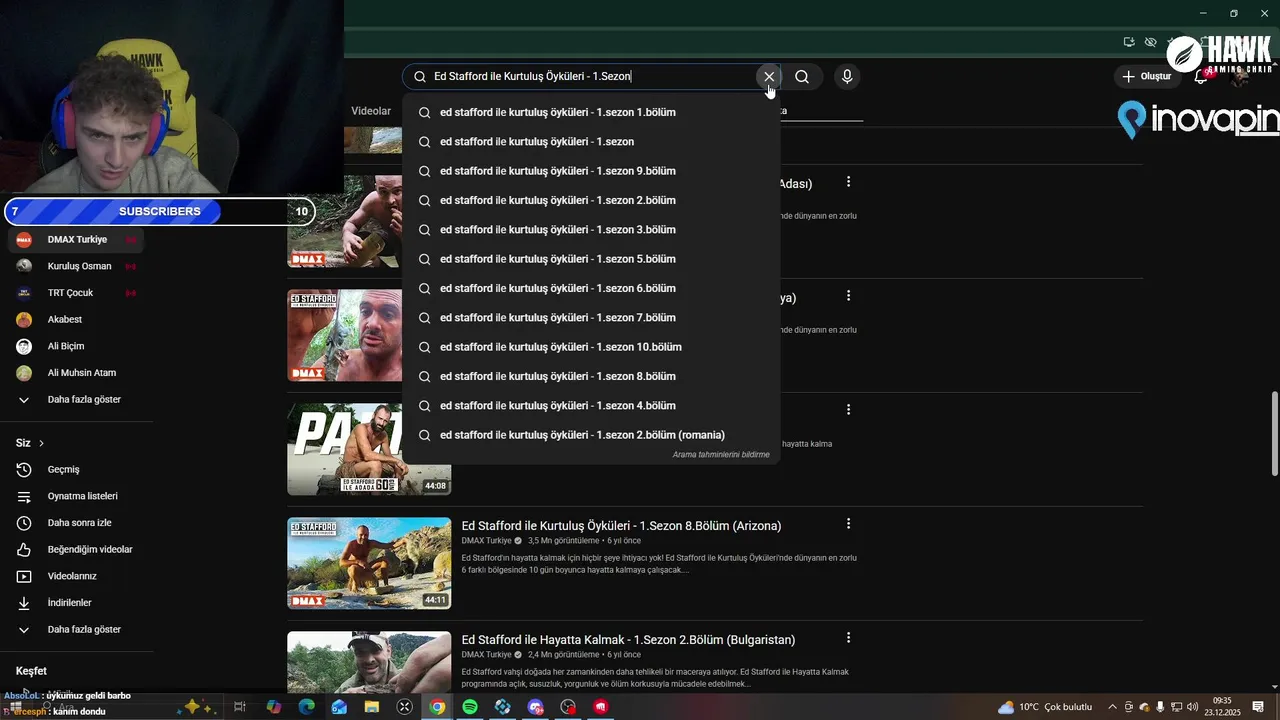
Task: Open the Arizona 8.Bölüm video thumbnail
Action: click(369, 563)
